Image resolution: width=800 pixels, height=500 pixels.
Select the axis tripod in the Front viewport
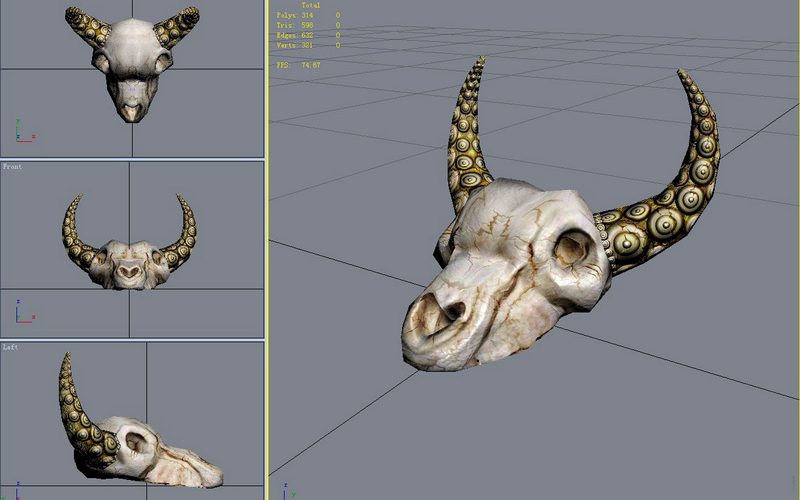(x=22, y=310)
